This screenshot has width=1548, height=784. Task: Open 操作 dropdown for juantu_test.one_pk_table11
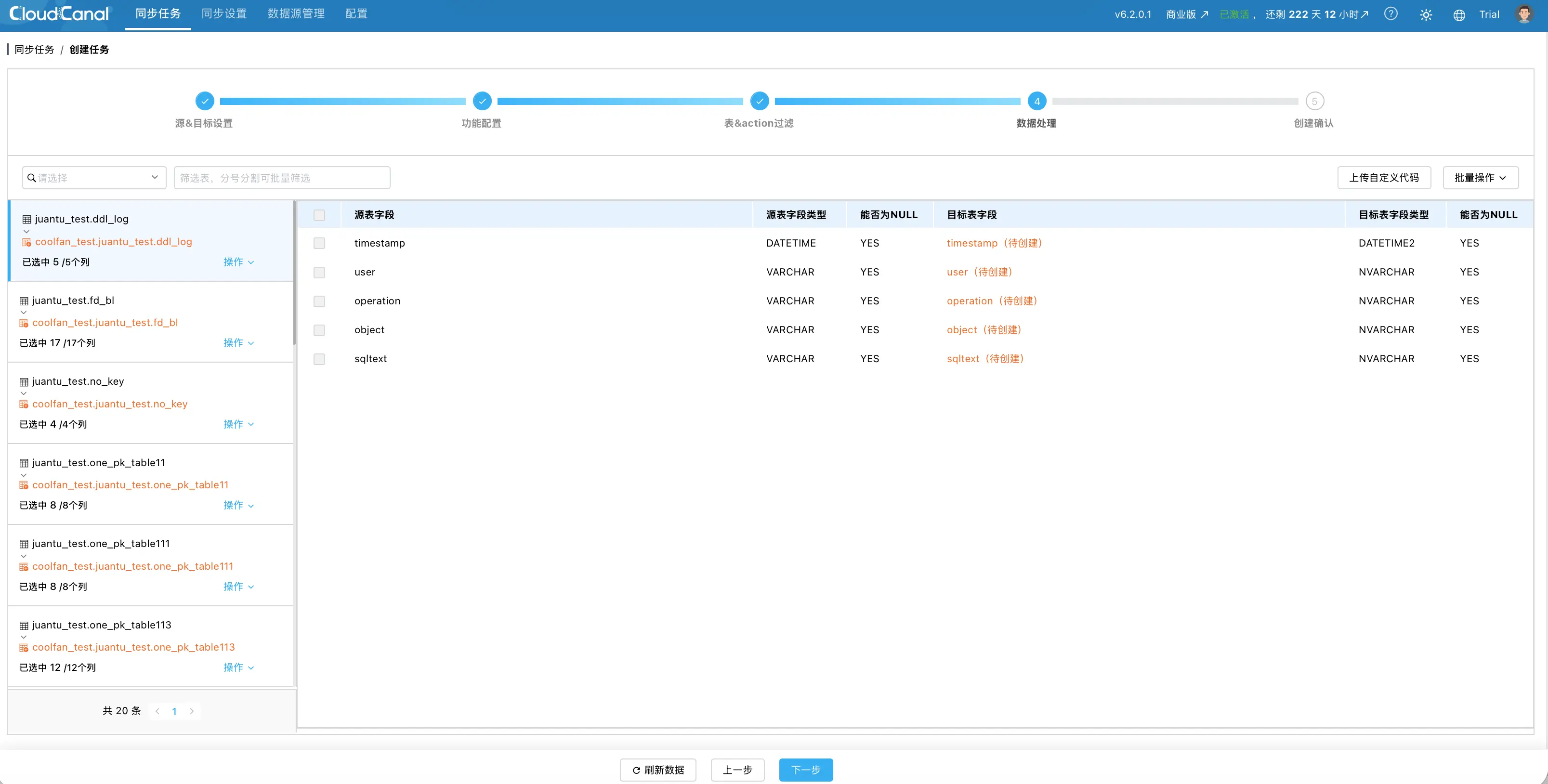(x=238, y=505)
